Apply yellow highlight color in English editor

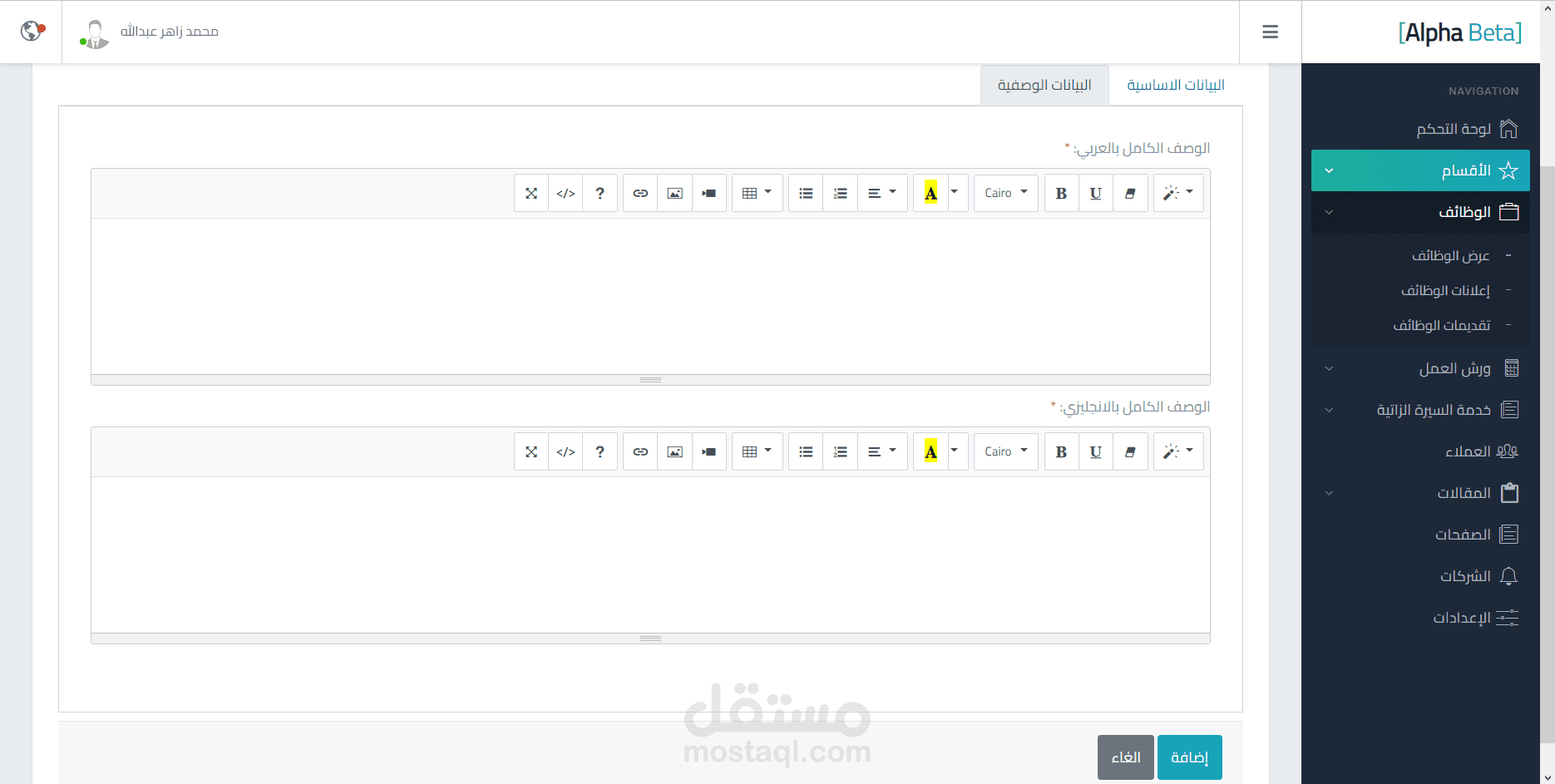(x=931, y=451)
